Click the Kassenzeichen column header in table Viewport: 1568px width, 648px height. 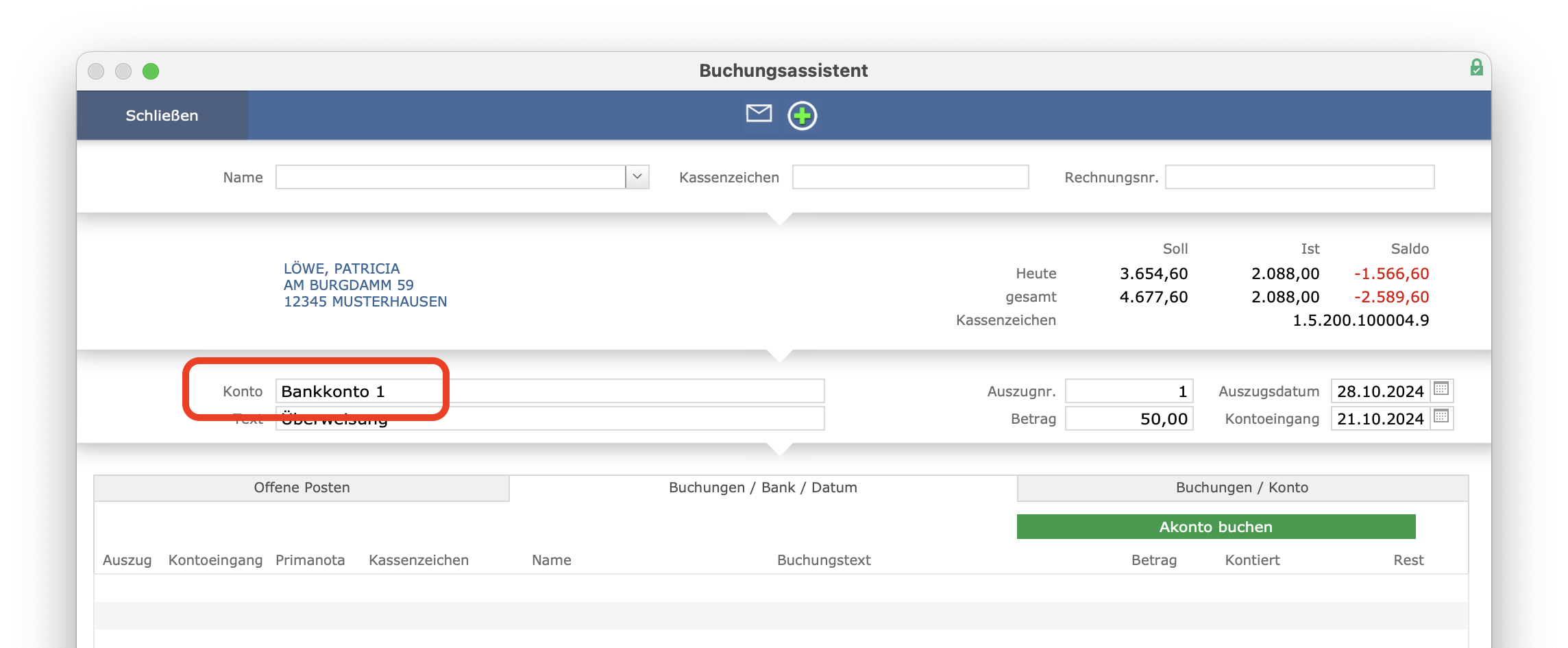pyautogui.click(x=419, y=560)
